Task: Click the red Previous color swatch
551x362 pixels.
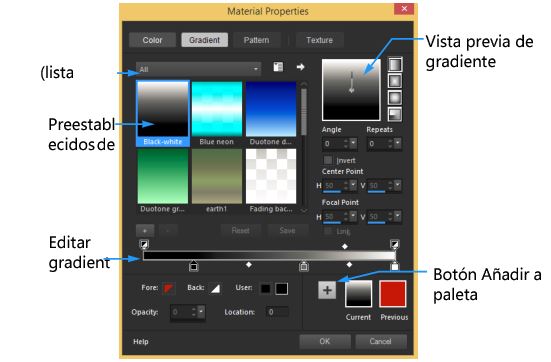Action: [x=393, y=294]
